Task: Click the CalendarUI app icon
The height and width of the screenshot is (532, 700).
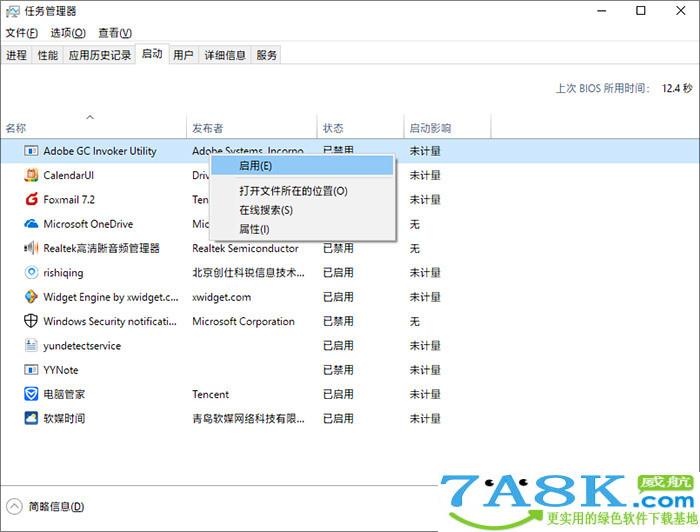Action: click(31, 175)
